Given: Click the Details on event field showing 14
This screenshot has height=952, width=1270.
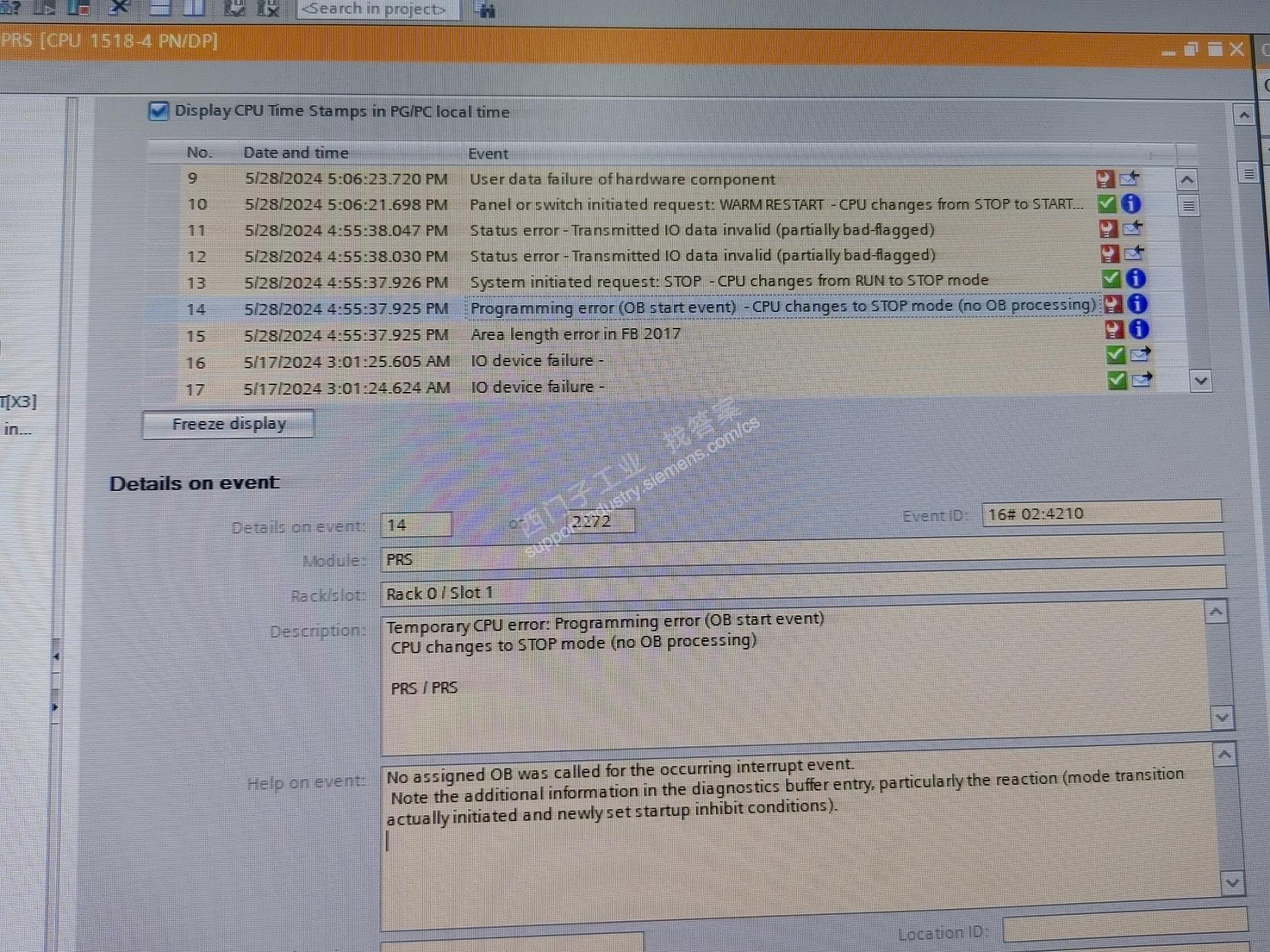Looking at the screenshot, I should pyautogui.click(x=416, y=525).
